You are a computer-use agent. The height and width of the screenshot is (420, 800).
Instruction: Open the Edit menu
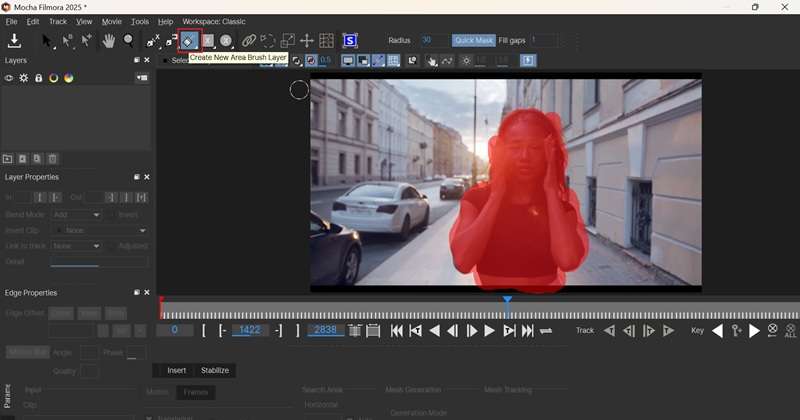[x=33, y=21]
